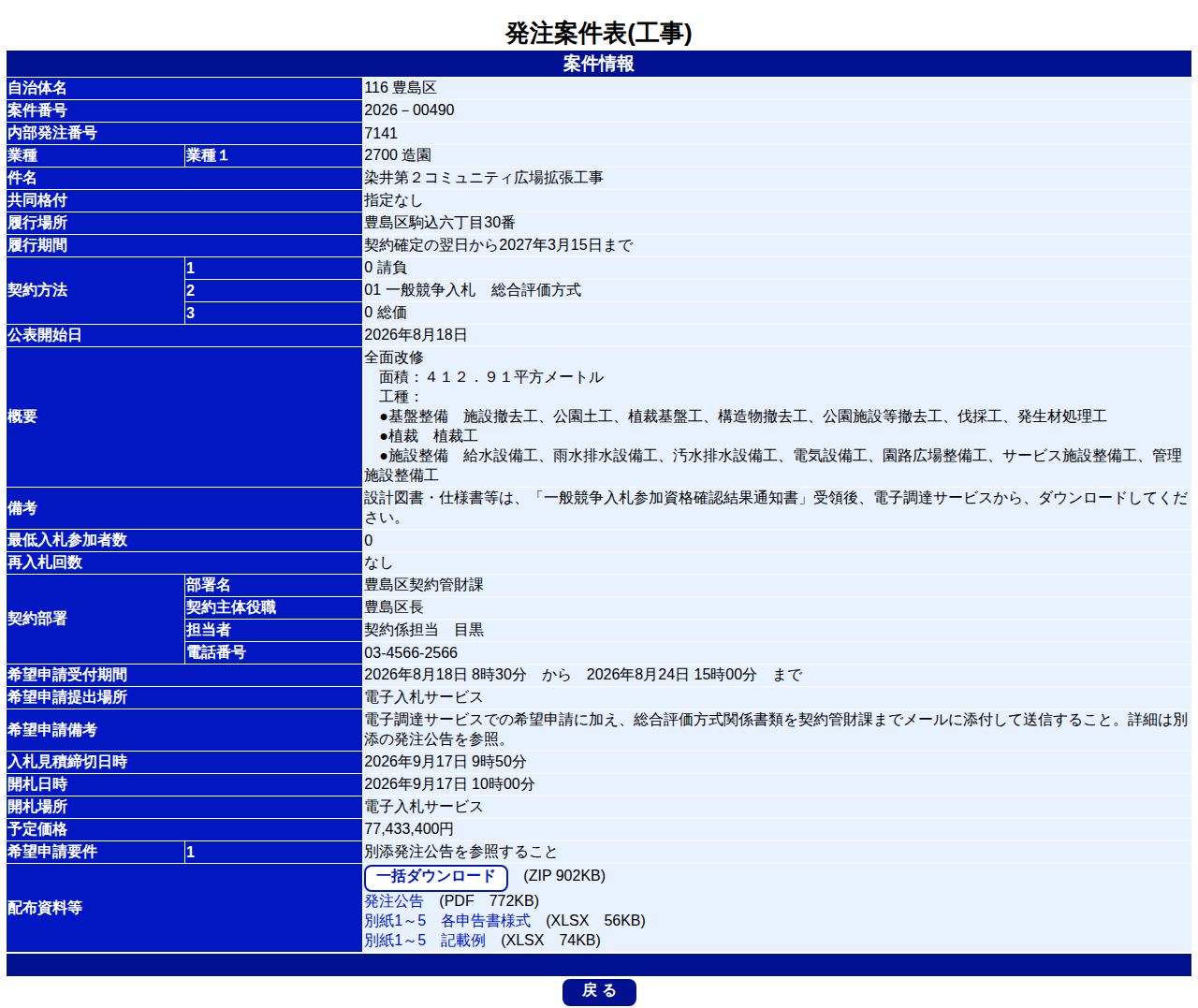Click the 希望申請要件 value 別添発注公告を参照すること

461,852
